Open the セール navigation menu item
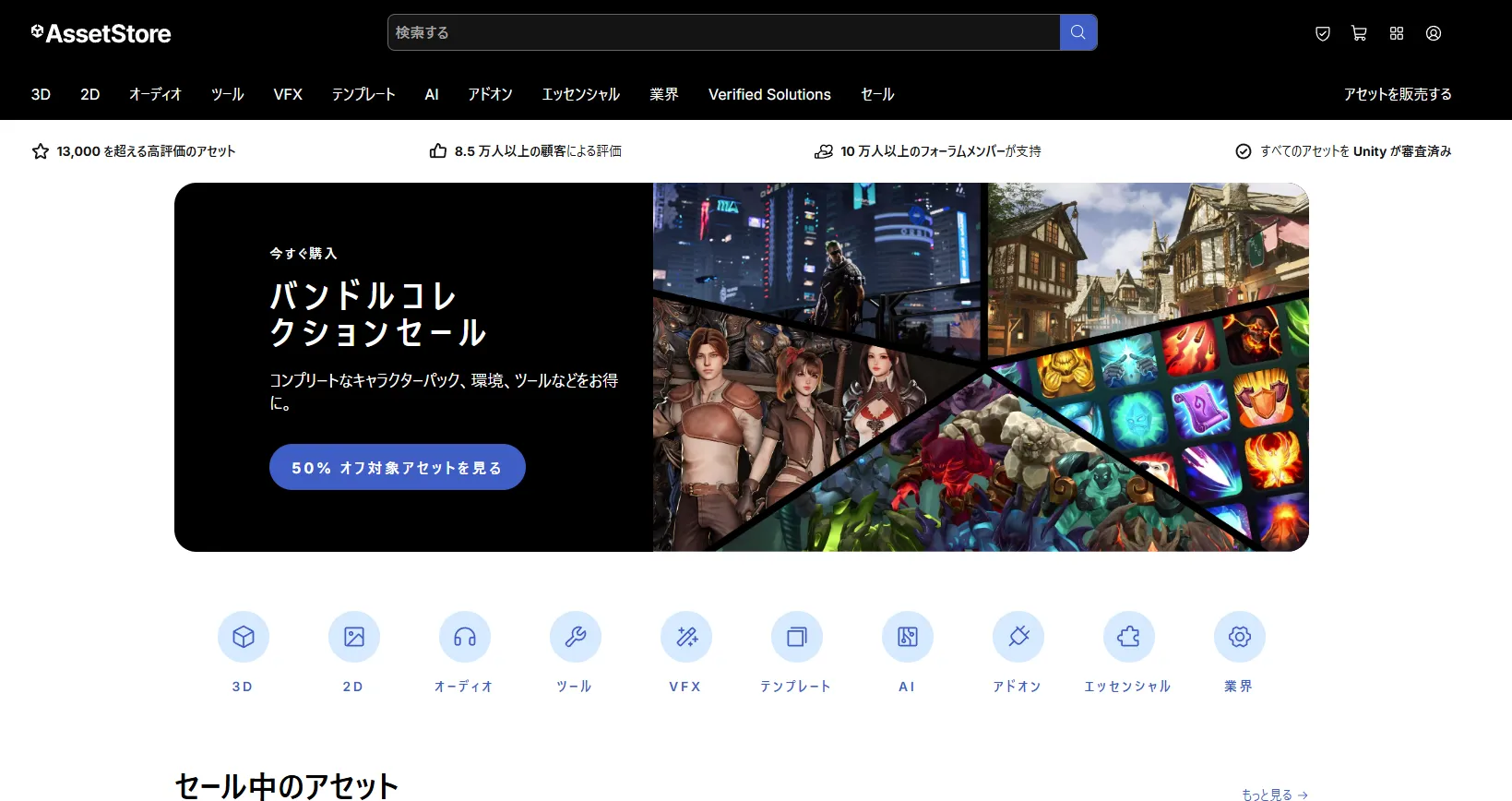This screenshot has height=801, width=1512. (x=877, y=94)
